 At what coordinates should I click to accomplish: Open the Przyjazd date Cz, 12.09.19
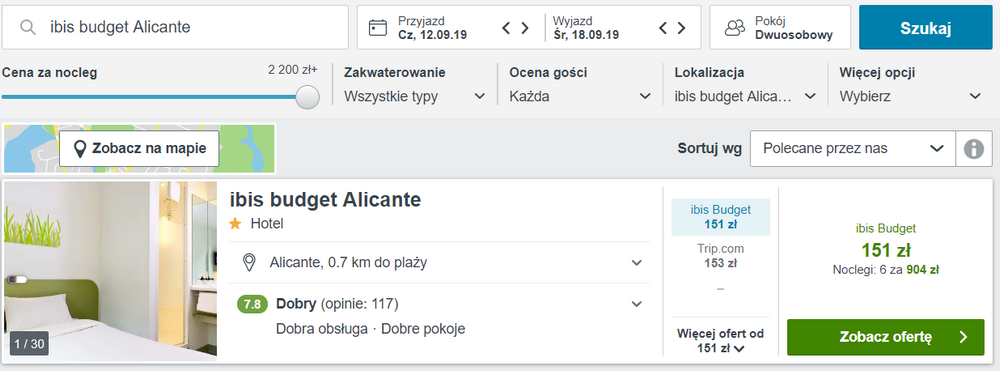432,28
